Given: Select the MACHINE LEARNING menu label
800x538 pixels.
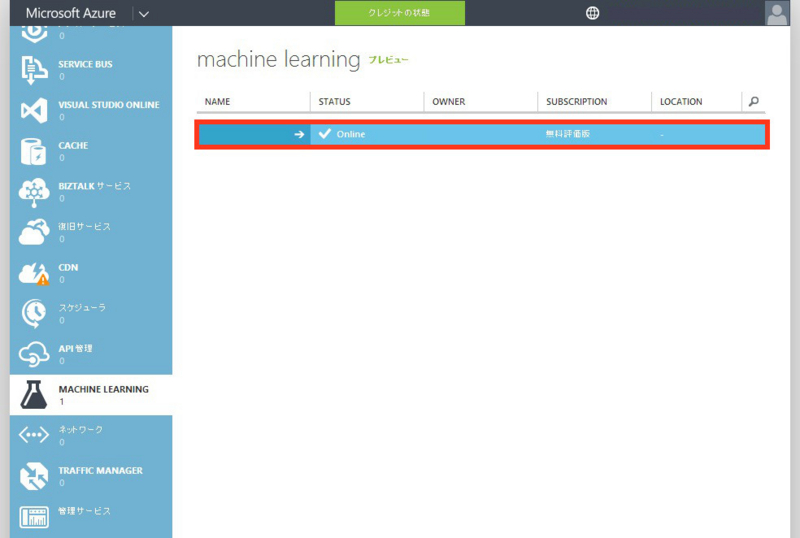Looking at the screenshot, I should pyautogui.click(x=104, y=389).
